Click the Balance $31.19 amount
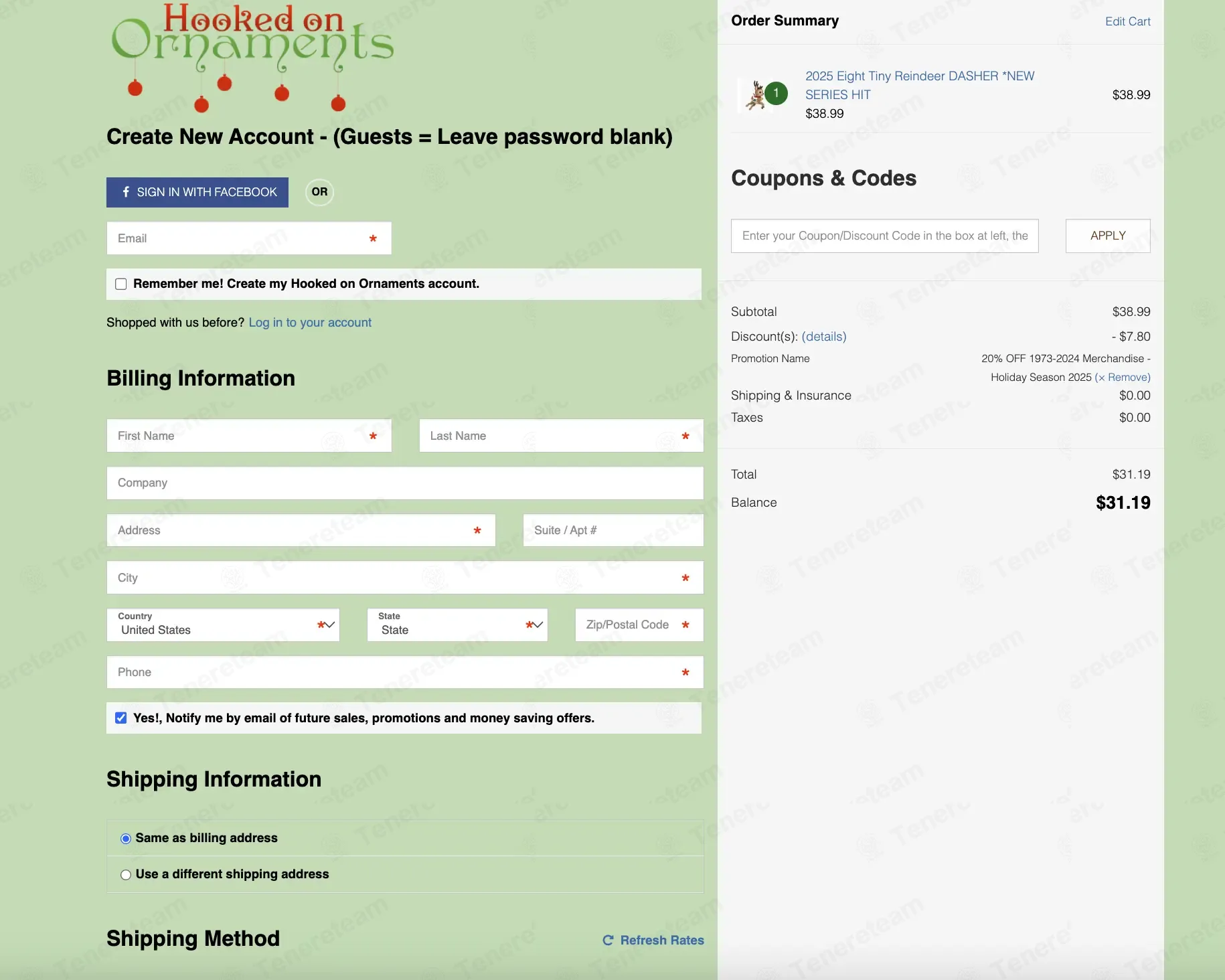This screenshot has height=980, width=1225. [x=1123, y=503]
